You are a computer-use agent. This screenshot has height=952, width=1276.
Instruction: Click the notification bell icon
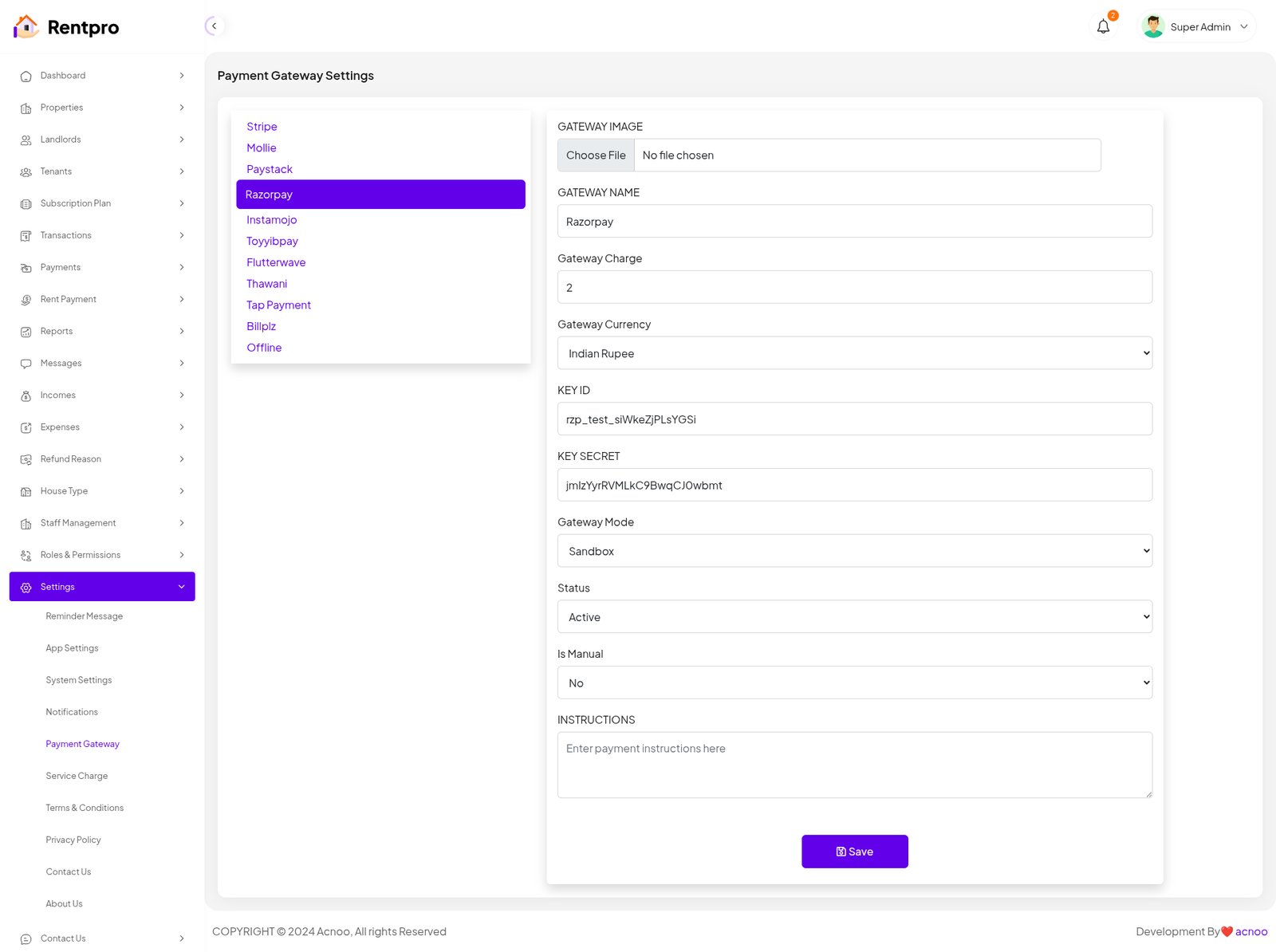click(x=1103, y=27)
